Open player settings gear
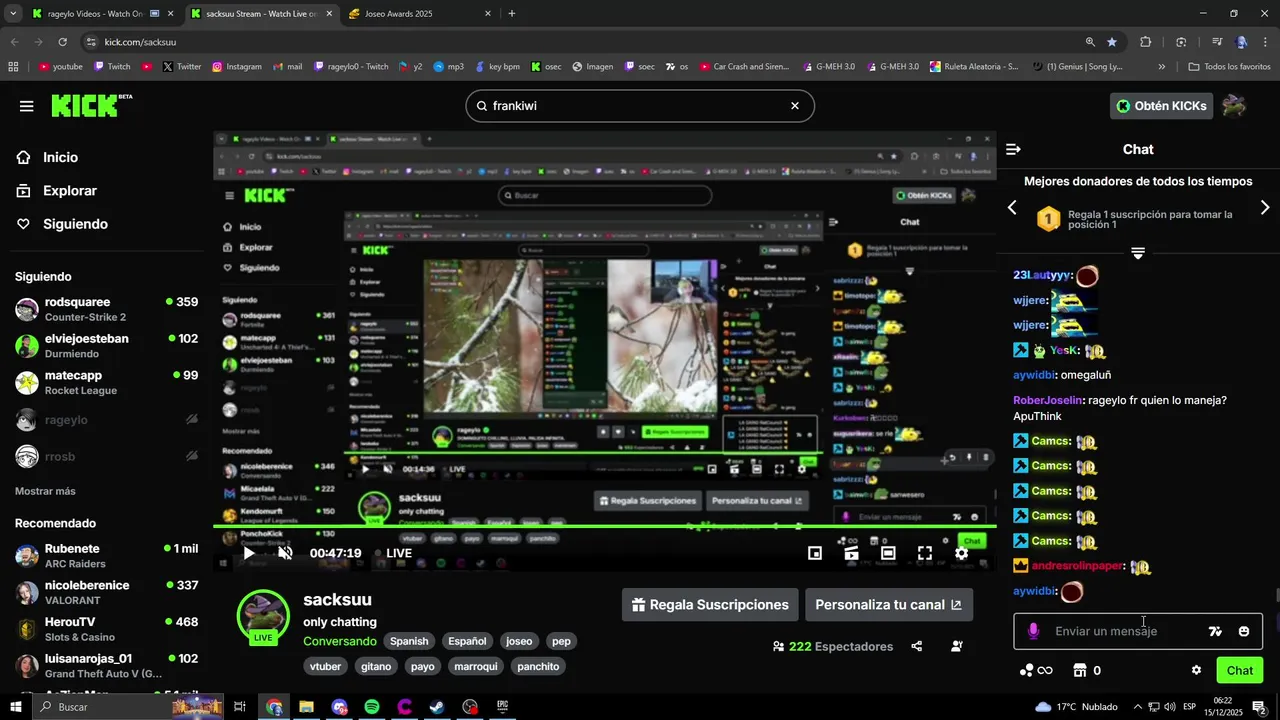This screenshot has width=1280, height=720. [x=961, y=553]
